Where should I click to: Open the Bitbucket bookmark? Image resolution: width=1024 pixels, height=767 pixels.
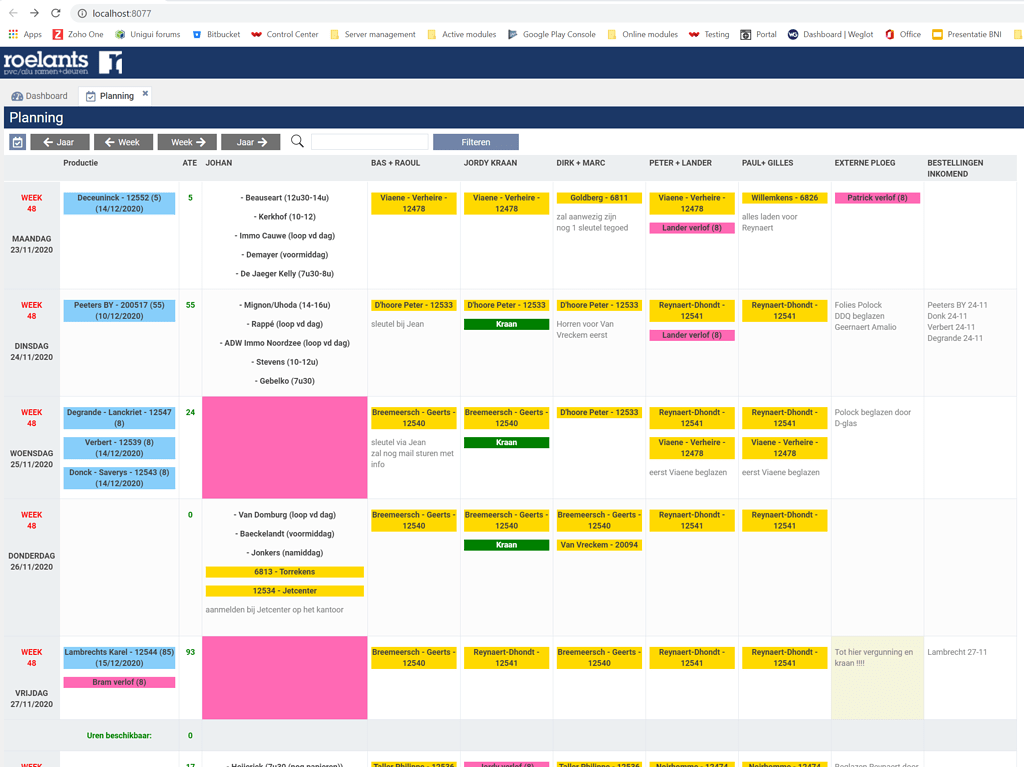[216, 33]
